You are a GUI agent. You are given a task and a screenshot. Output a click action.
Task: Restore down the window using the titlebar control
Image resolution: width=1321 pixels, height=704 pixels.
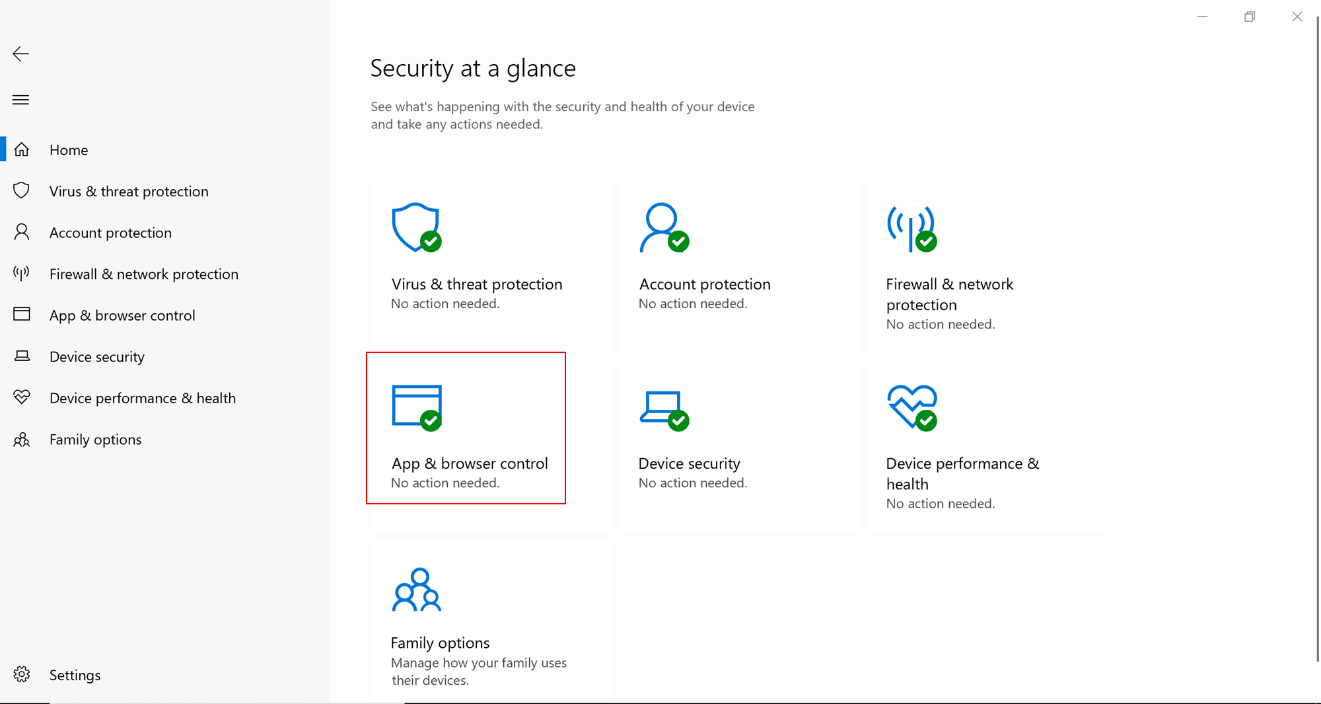1249,16
